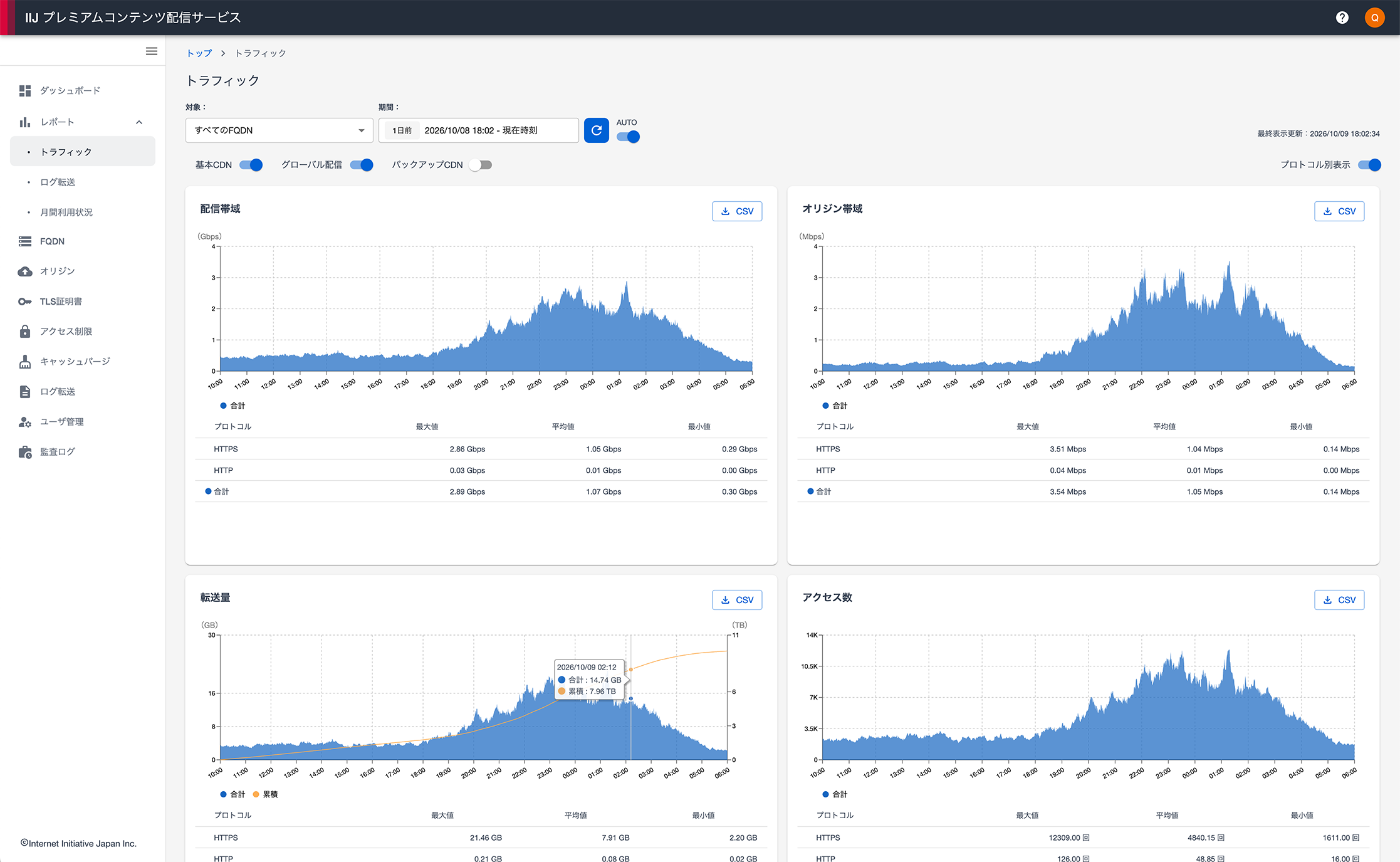Click the 21.46 GB HTTPS maximum value
Viewport: 1400px width, 862px height.
coord(486,838)
